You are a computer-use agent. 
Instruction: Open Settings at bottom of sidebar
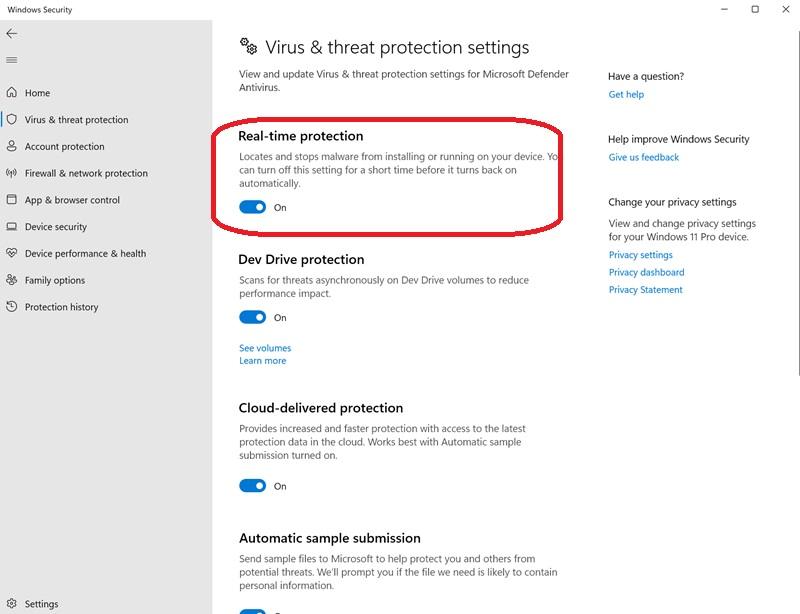[x=41, y=604]
